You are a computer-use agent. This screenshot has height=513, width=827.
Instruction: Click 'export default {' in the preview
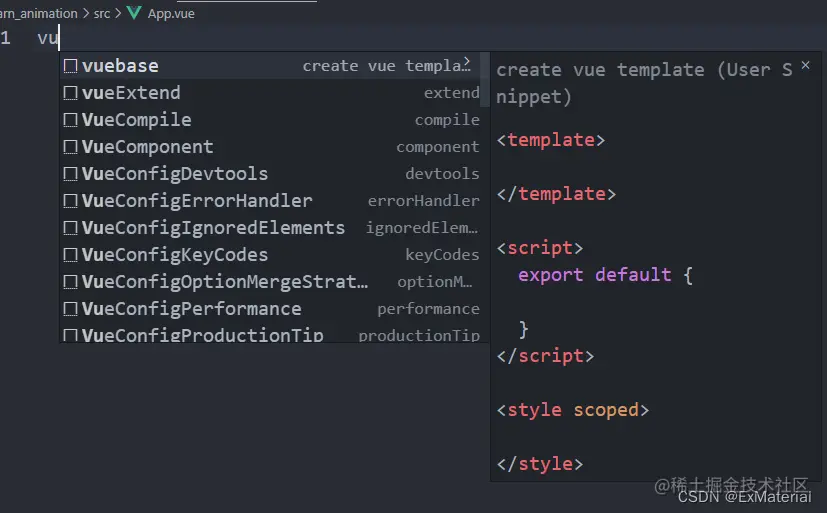605,275
